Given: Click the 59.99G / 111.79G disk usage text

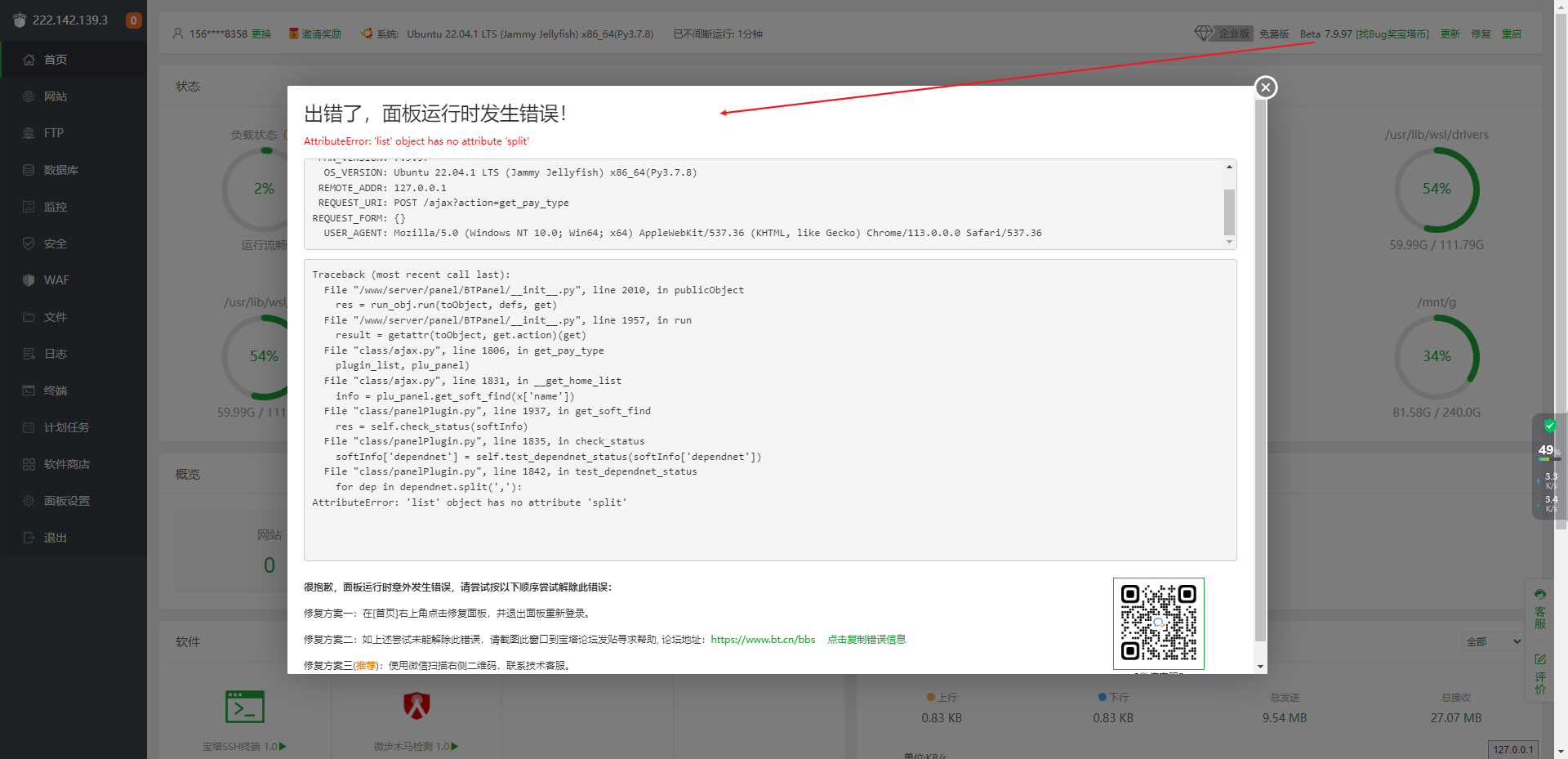Looking at the screenshot, I should pos(1437,245).
